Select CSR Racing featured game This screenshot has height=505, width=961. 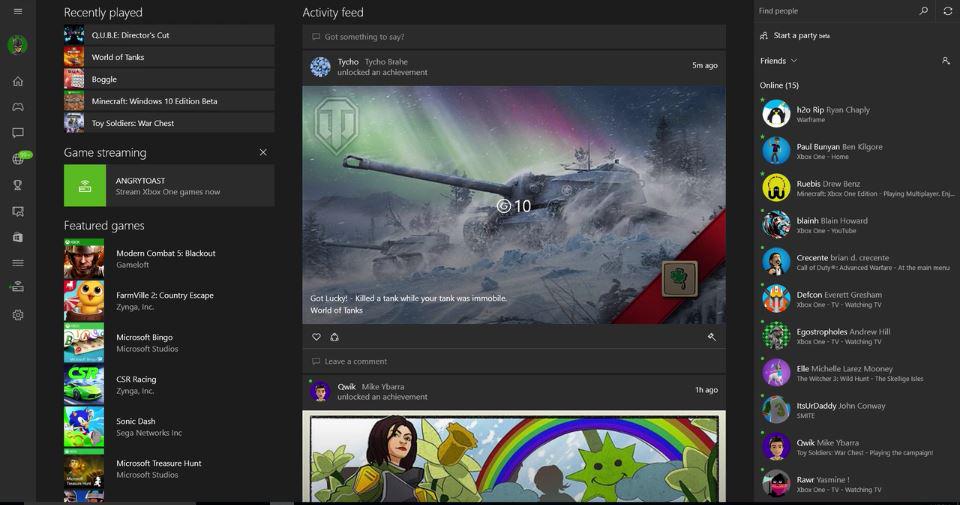(x=169, y=385)
